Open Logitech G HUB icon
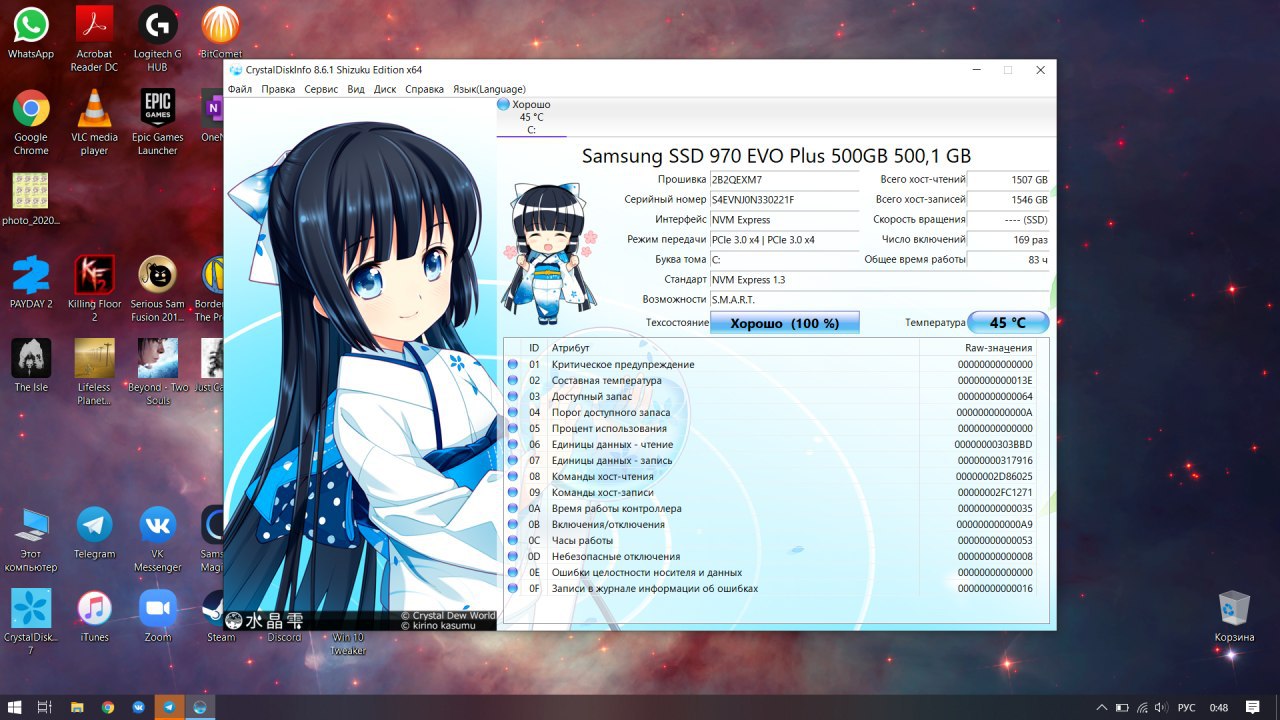The height and width of the screenshot is (720, 1280). 157,38
